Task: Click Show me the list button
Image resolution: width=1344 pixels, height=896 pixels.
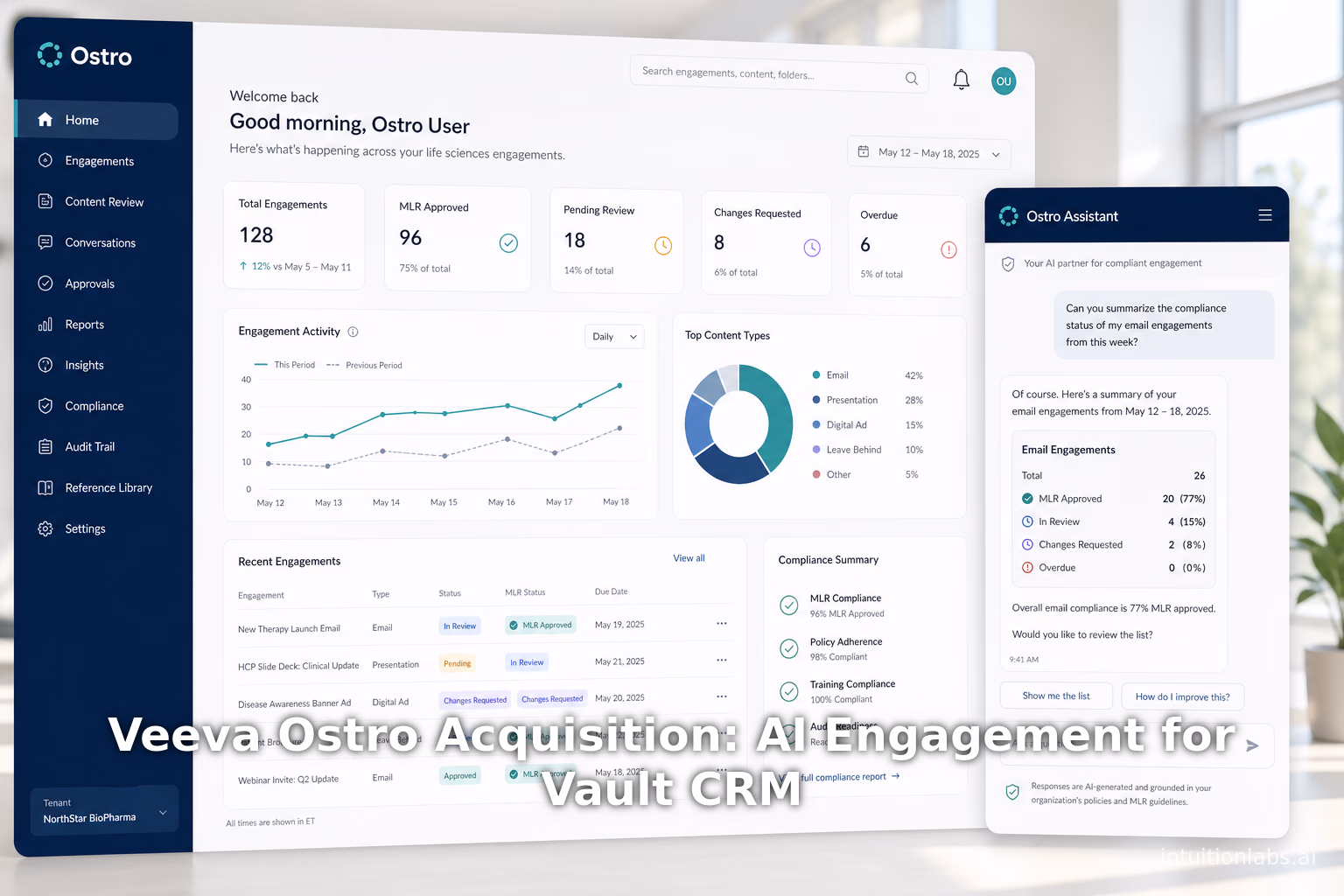Action: pos(1056,696)
